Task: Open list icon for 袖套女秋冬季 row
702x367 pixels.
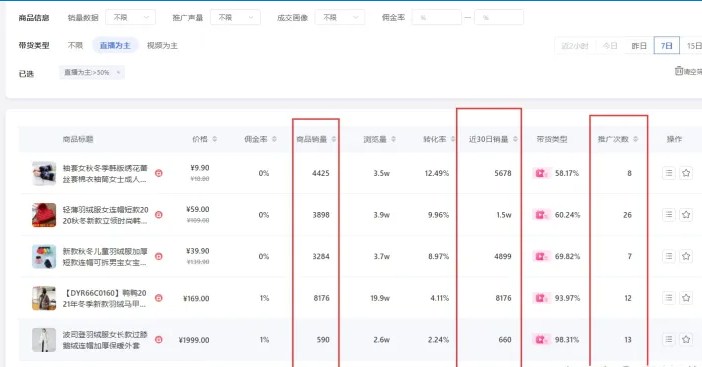Action: [x=668, y=173]
